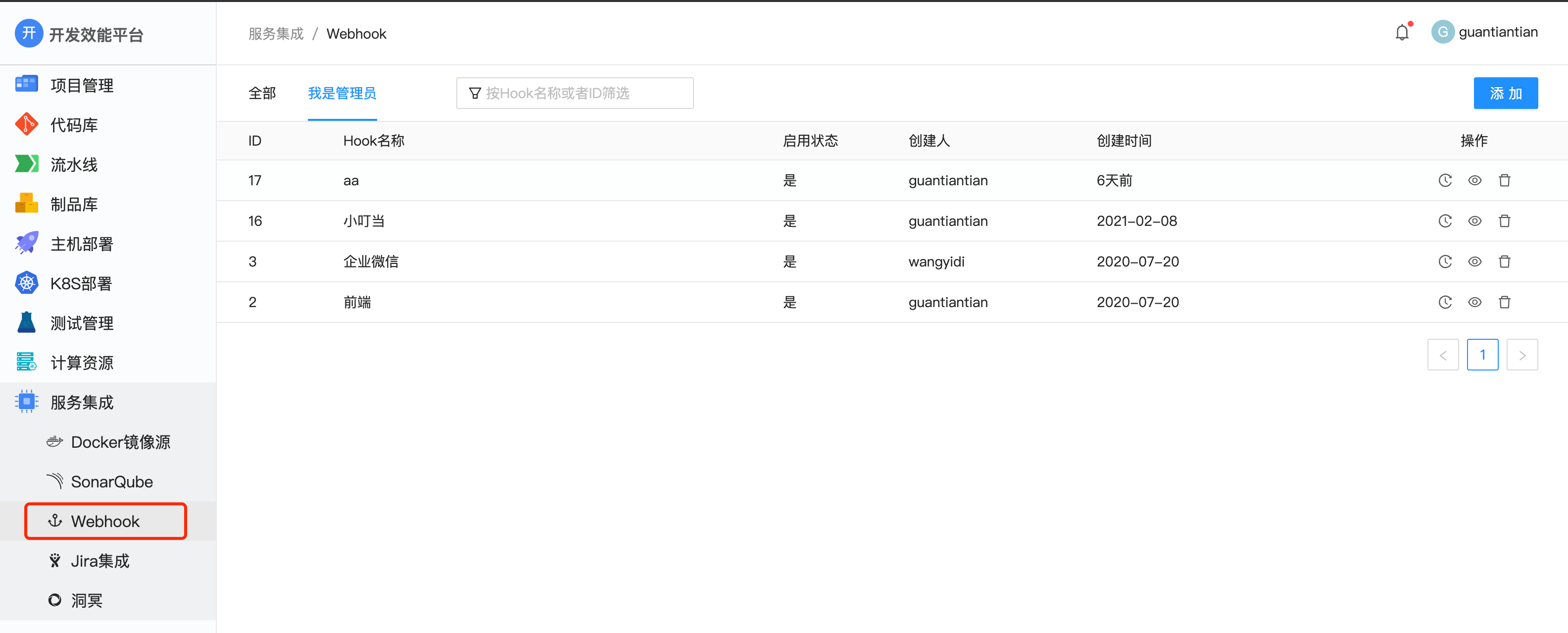Expand the 服务集成 sidebar section
Screen dimensions: 1568x633
pos(82,402)
